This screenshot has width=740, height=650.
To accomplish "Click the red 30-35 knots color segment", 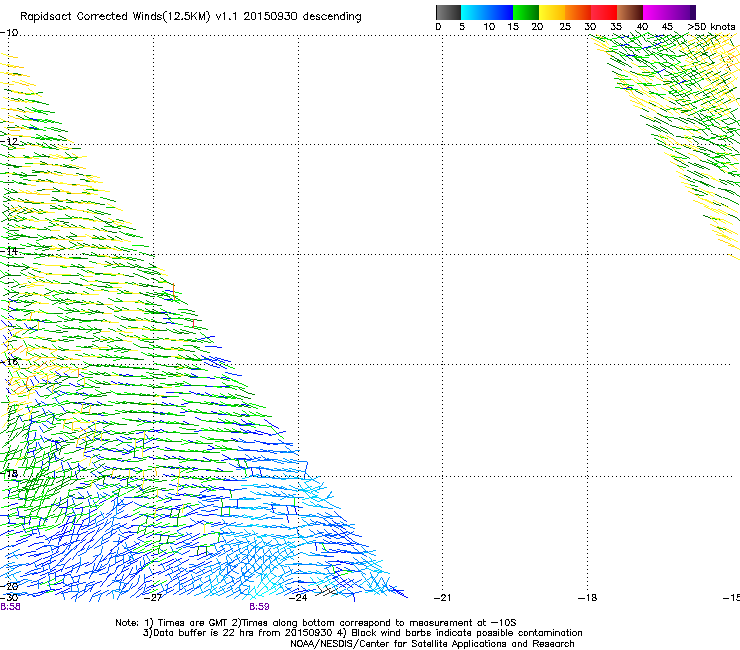I will [604, 12].
